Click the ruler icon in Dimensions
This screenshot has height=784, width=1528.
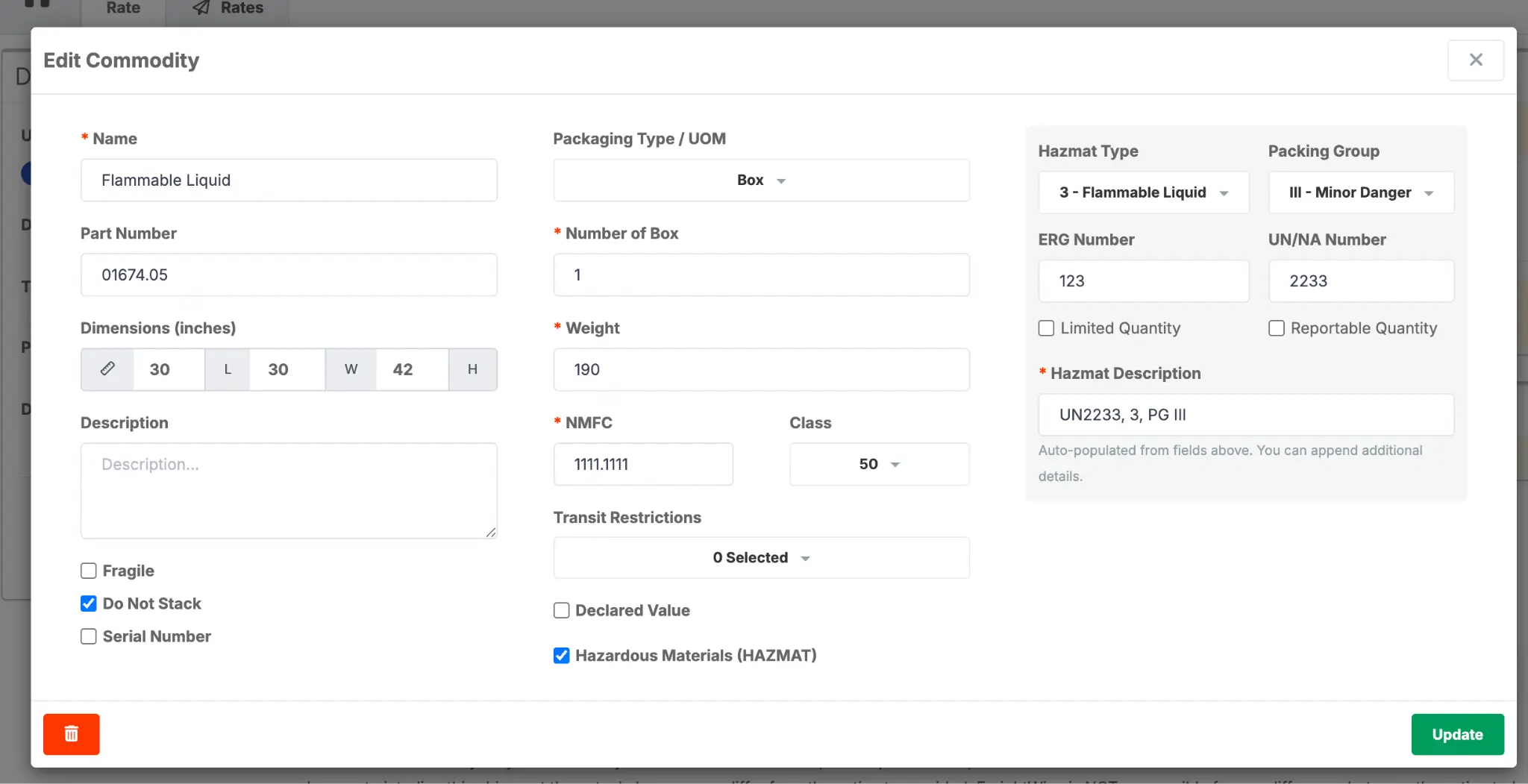(x=107, y=369)
